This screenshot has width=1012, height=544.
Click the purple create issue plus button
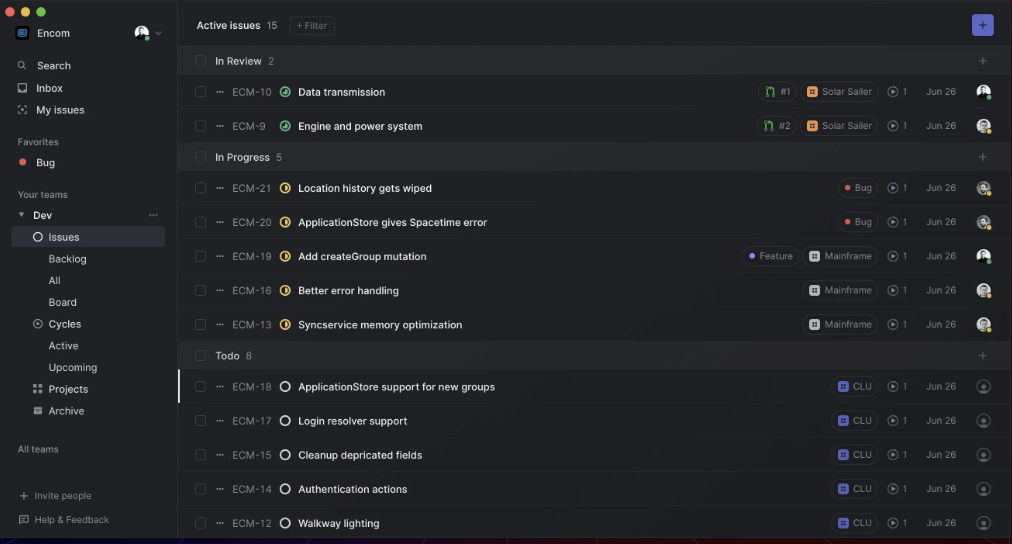[982, 25]
